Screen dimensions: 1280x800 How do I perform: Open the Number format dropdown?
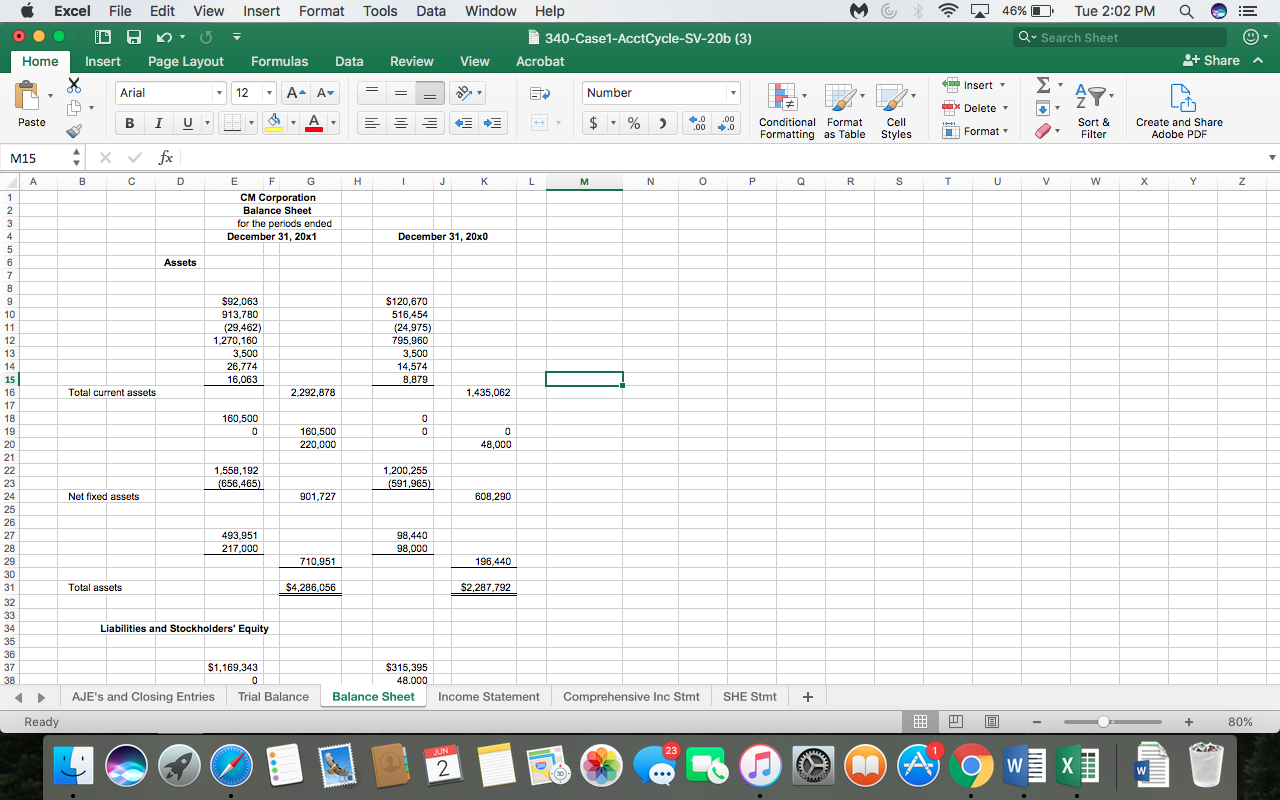click(x=733, y=92)
